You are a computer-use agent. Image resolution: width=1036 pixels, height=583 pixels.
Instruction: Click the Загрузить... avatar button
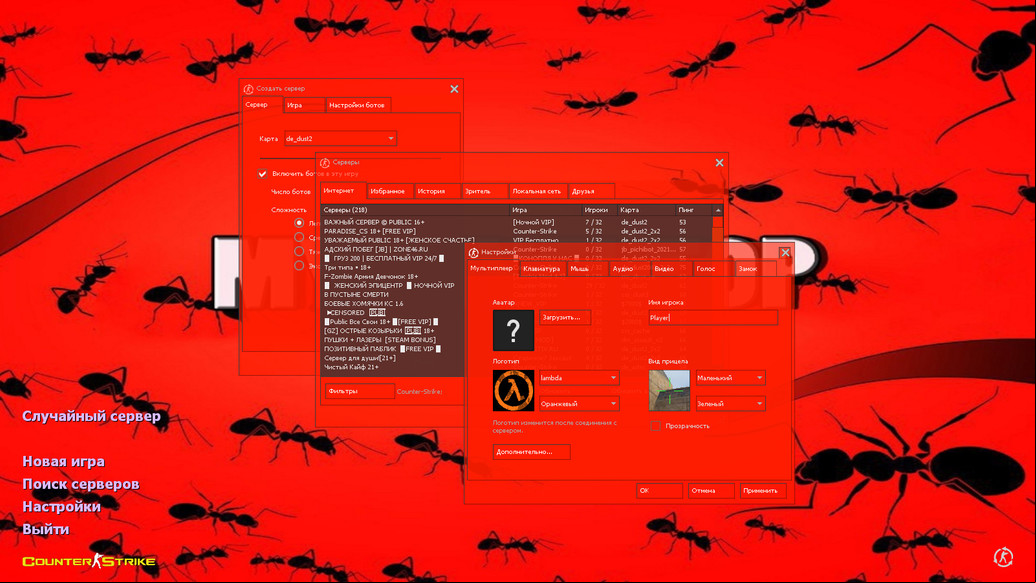pos(565,317)
